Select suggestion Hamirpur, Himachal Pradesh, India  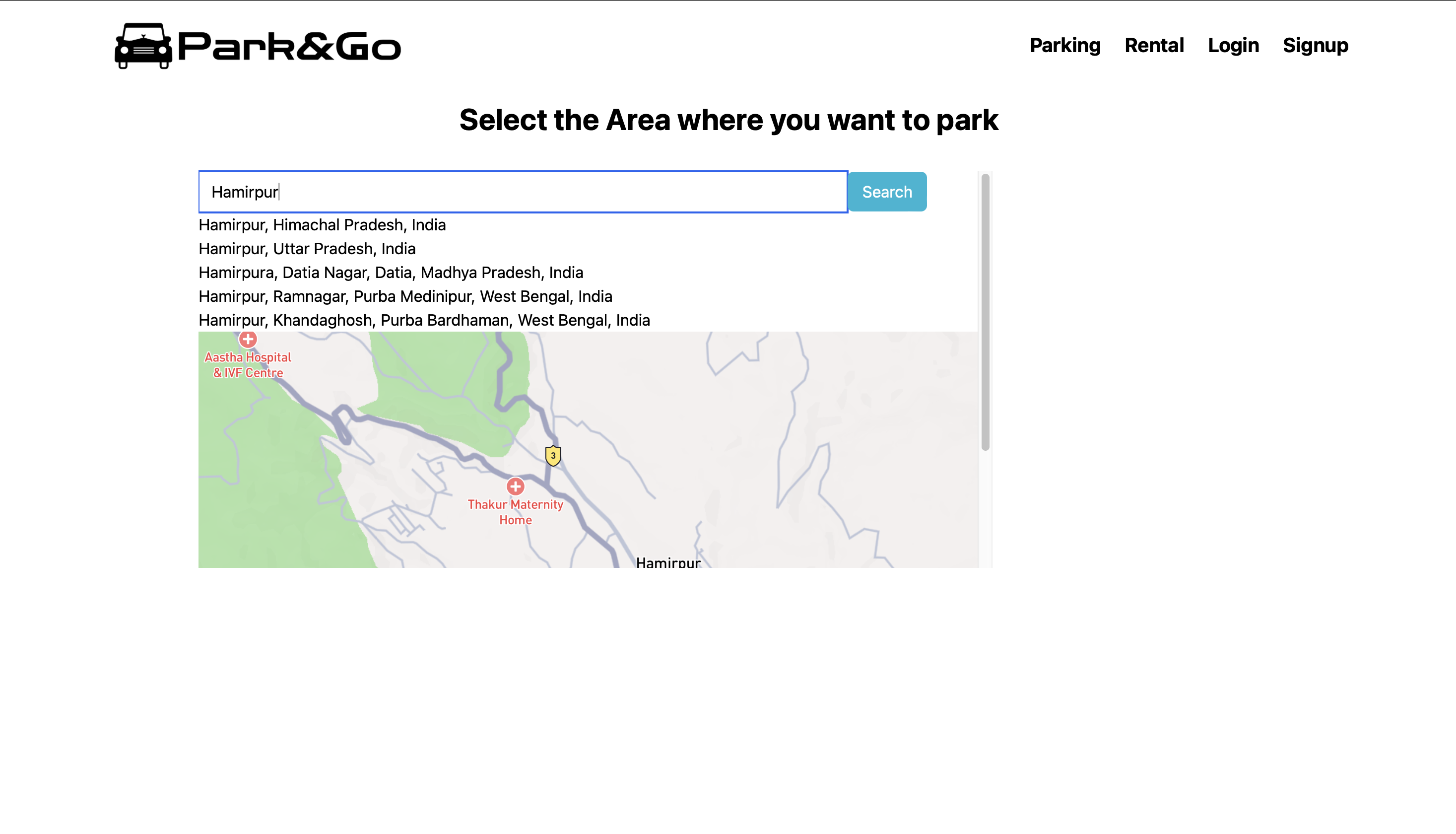pos(322,224)
